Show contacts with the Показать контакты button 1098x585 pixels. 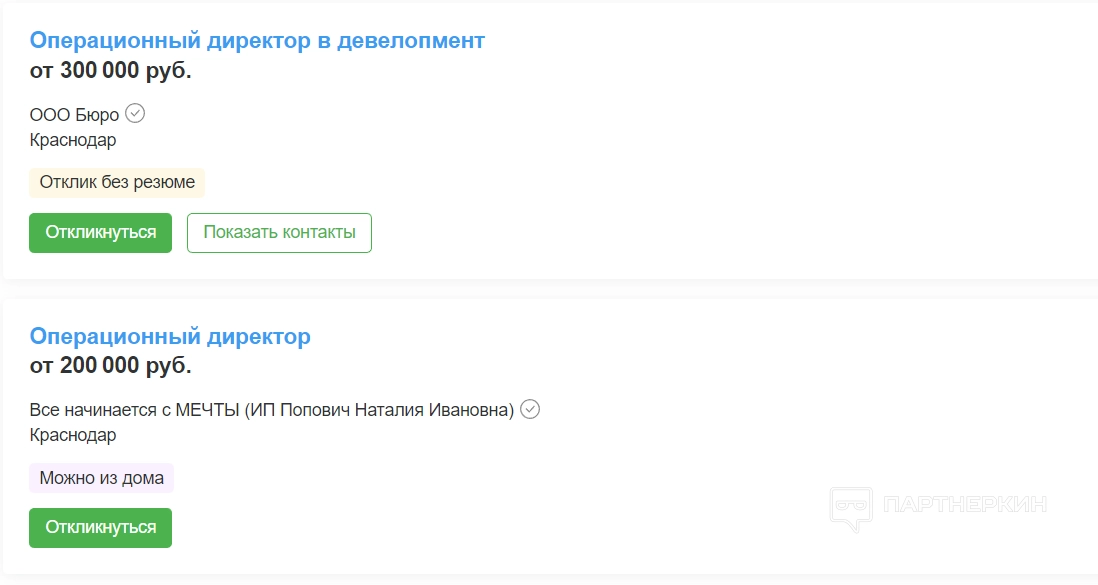tap(279, 233)
